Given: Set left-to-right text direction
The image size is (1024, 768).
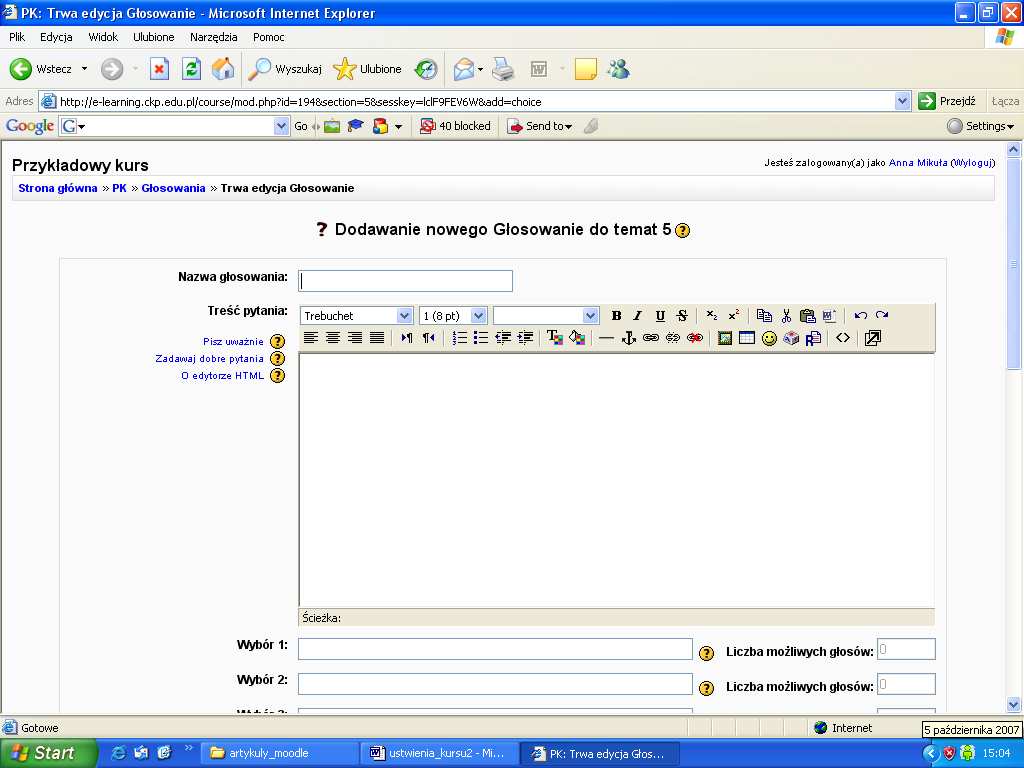Looking at the screenshot, I should coord(407,338).
